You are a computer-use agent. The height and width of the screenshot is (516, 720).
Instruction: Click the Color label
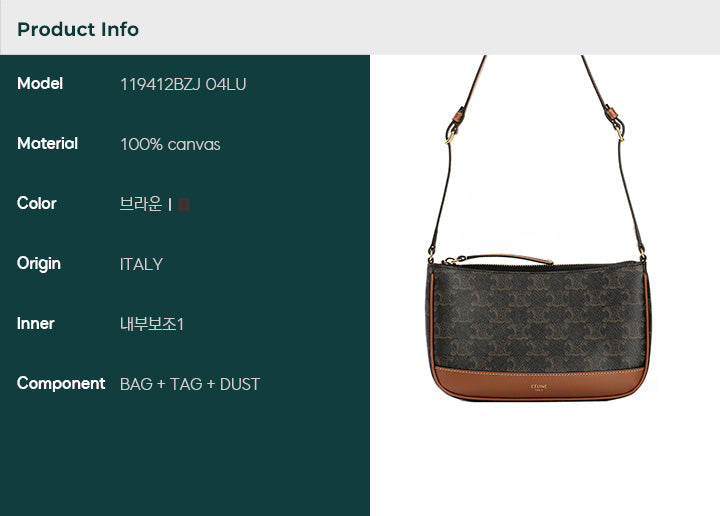[37, 203]
